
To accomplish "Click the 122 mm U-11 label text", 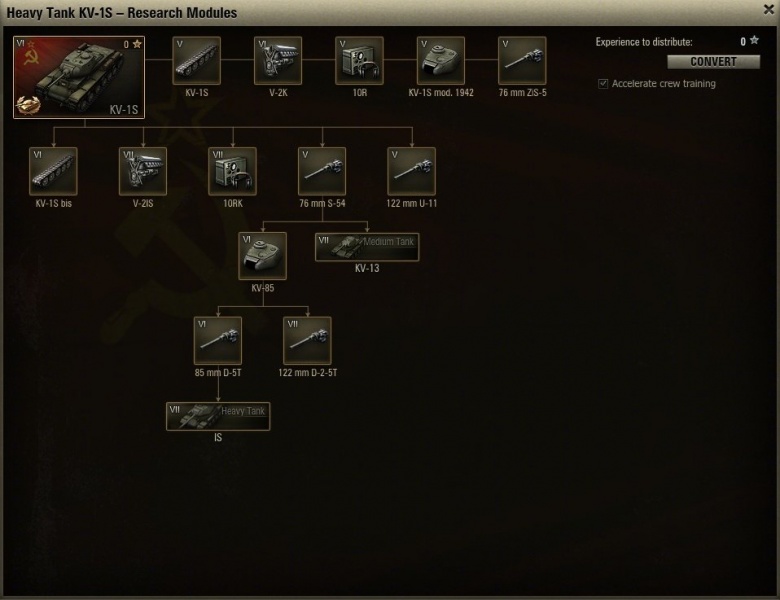I will click(x=411, y=203).
